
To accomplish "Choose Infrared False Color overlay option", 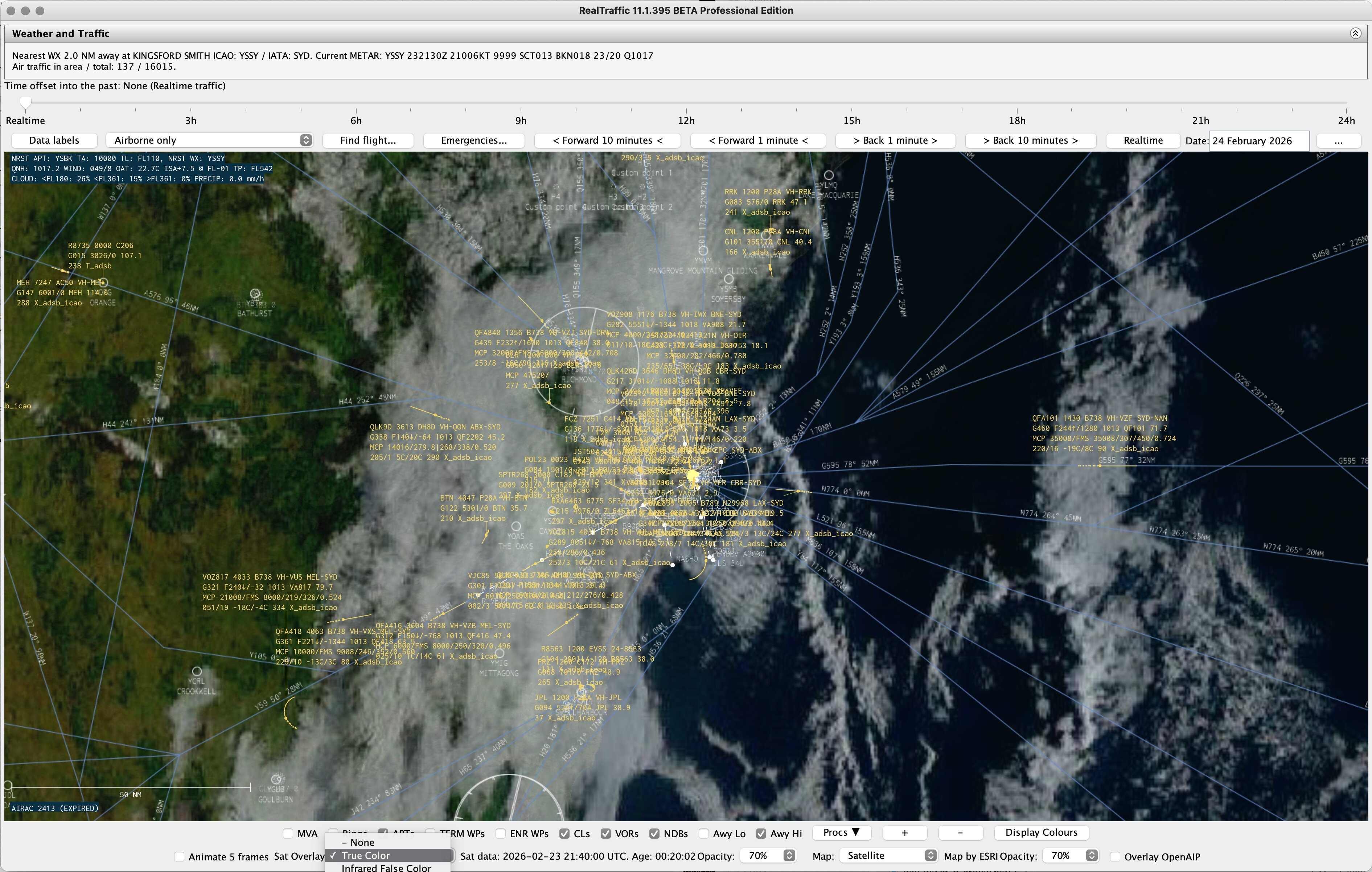I will (386, 867).
